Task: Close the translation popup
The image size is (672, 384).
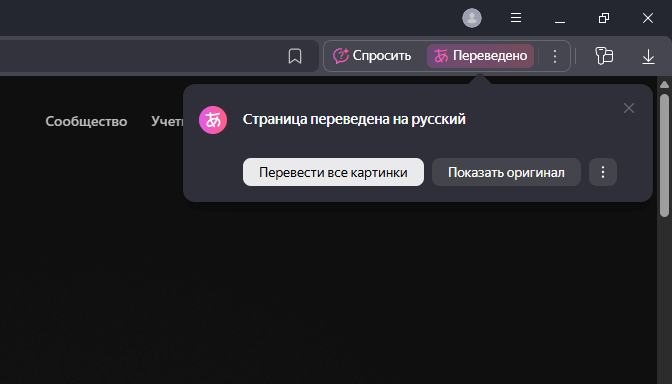Action: [x=629, y=108]
